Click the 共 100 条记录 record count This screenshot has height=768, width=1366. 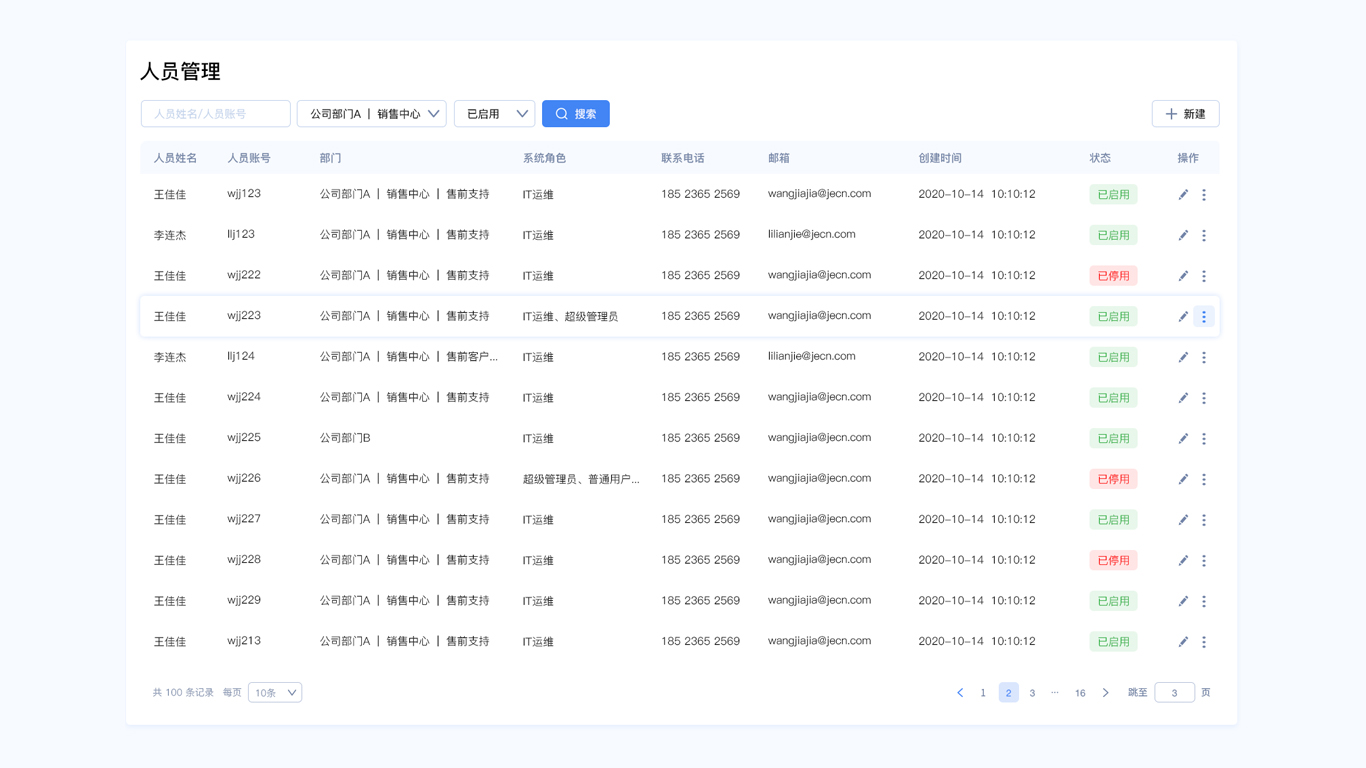pyautogui.click(x=183, y=692)
